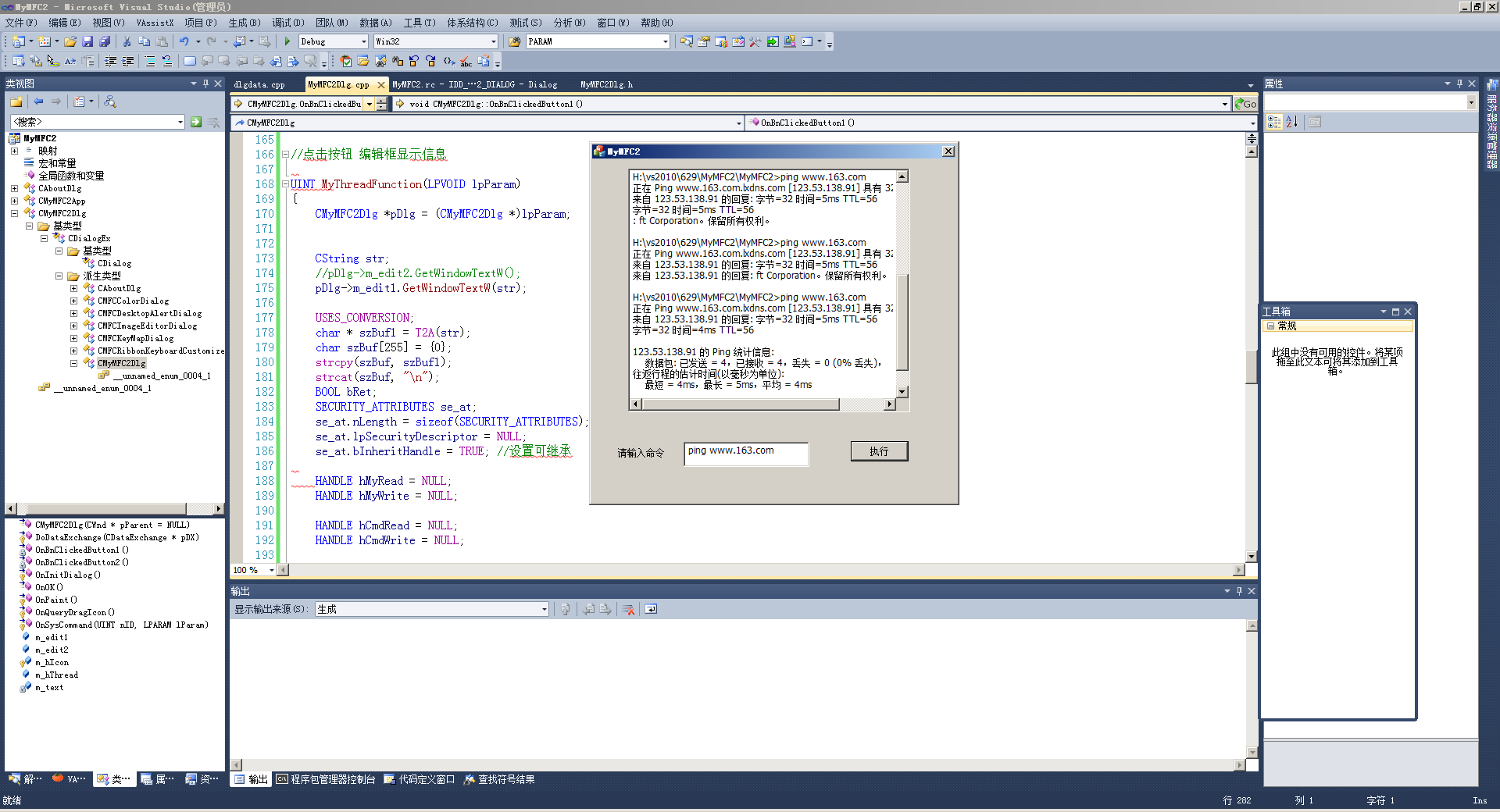Go back in Class View navigation
The image size is (1500, 812).
[x=38, y=101]
